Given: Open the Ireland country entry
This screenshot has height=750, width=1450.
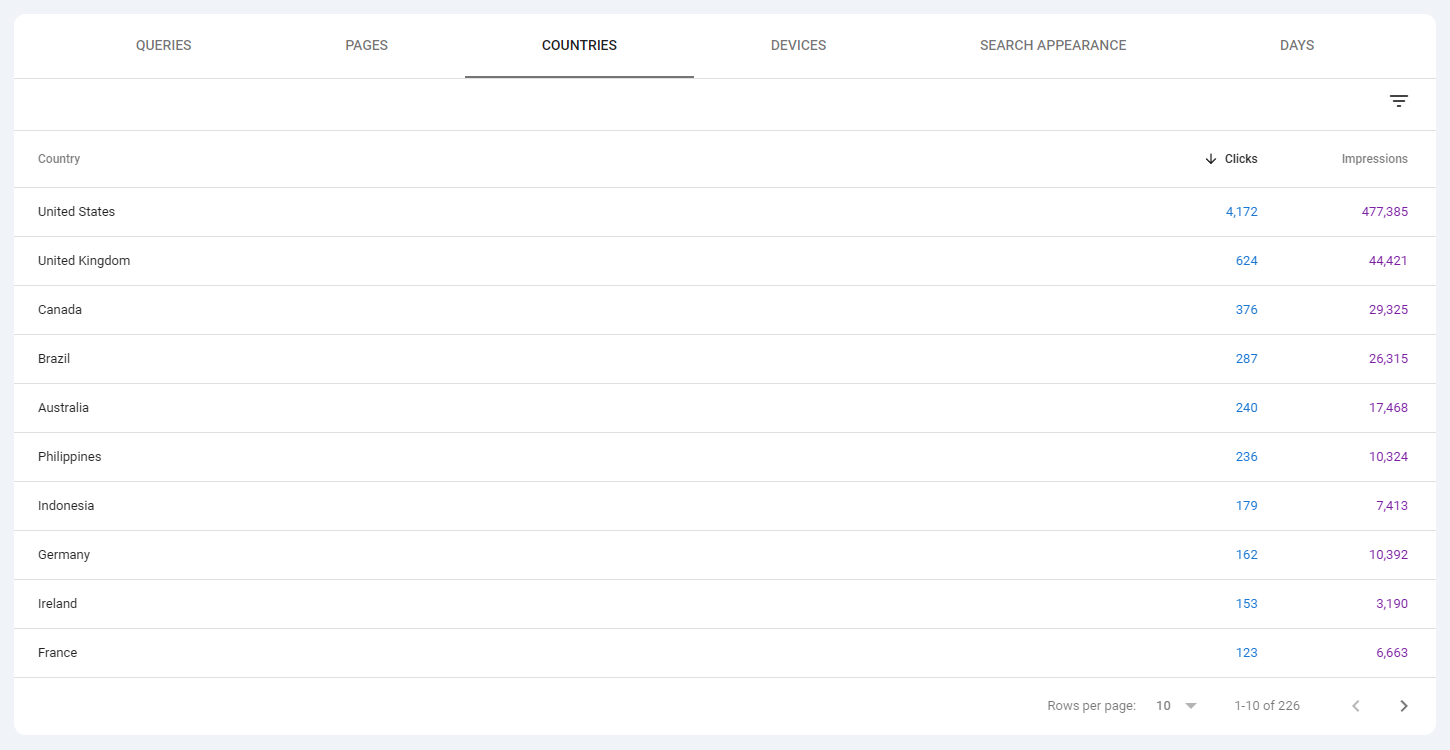Looking at the screenshot, I should (x=58, y=604).
